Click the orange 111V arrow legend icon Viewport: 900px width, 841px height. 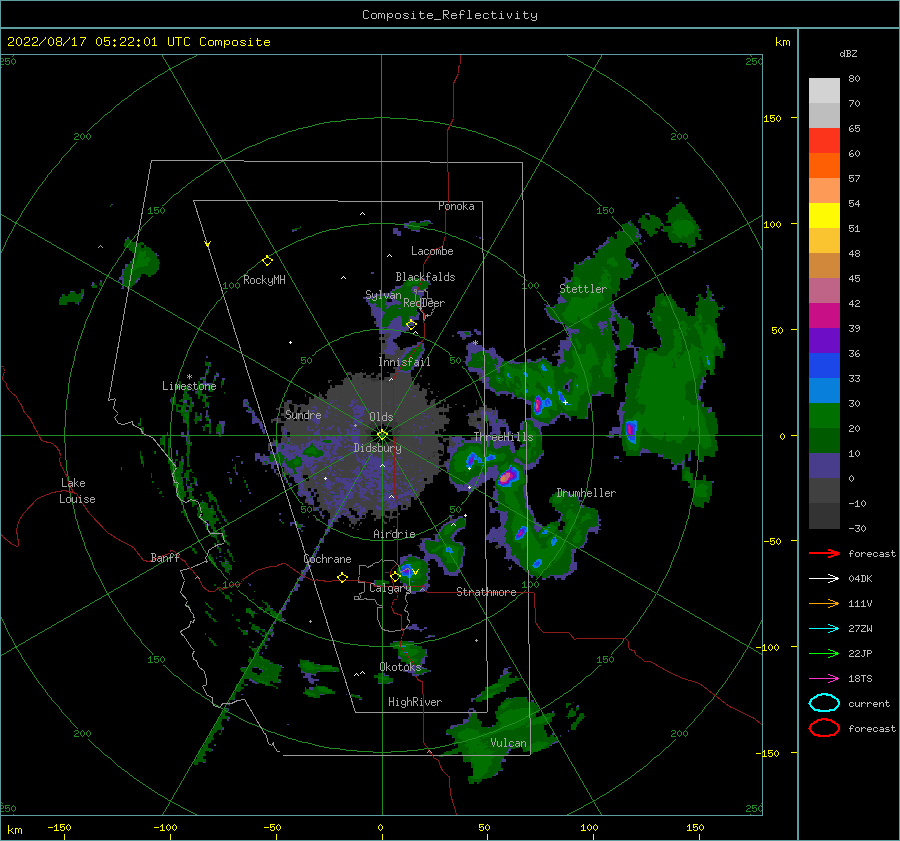click(824, 603)
